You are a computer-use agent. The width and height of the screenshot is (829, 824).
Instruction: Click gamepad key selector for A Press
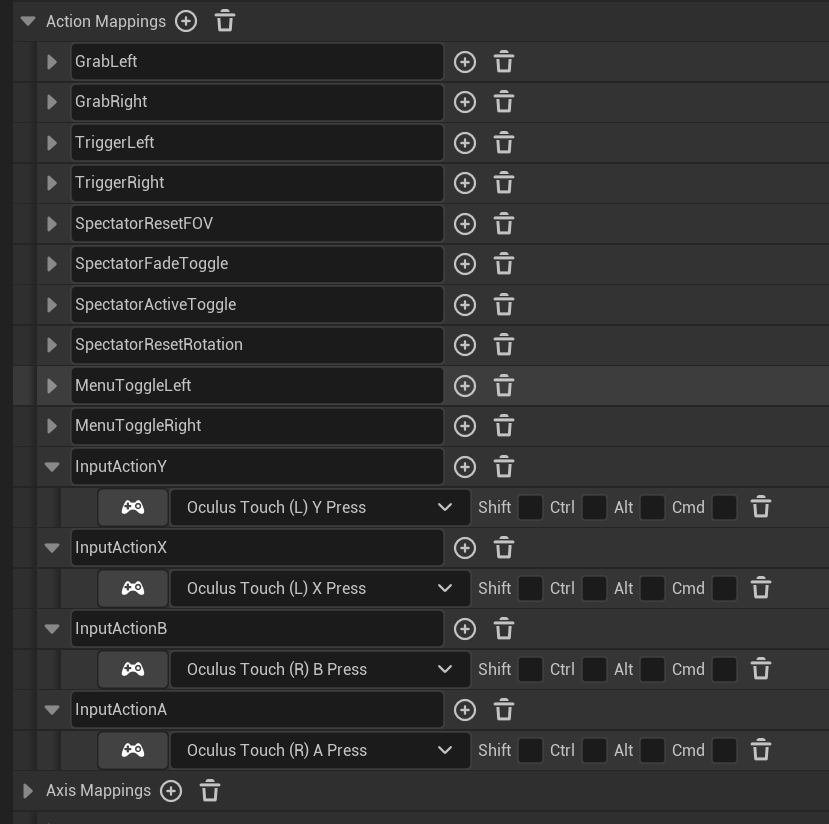coord(133,751)
